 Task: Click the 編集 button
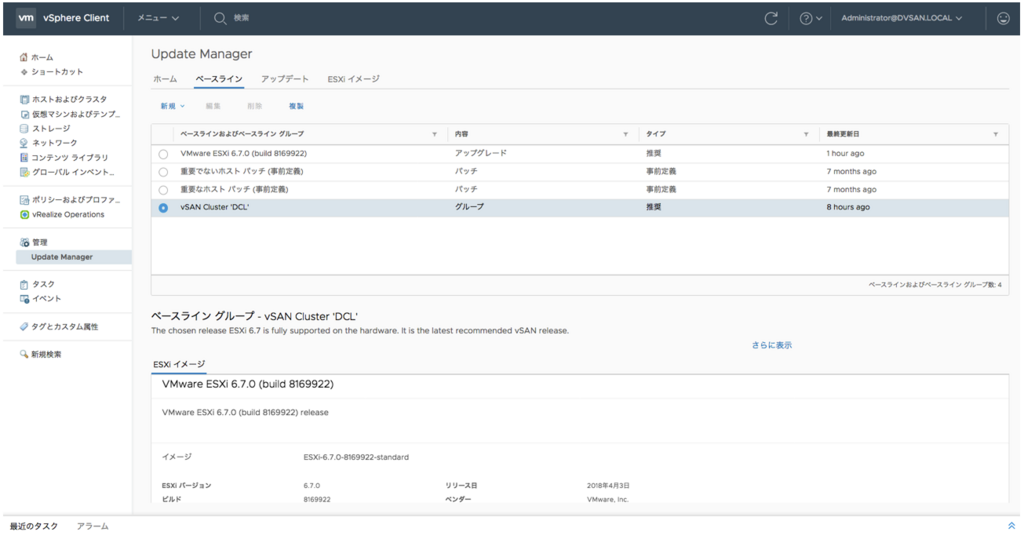click(x=213, y=106)
